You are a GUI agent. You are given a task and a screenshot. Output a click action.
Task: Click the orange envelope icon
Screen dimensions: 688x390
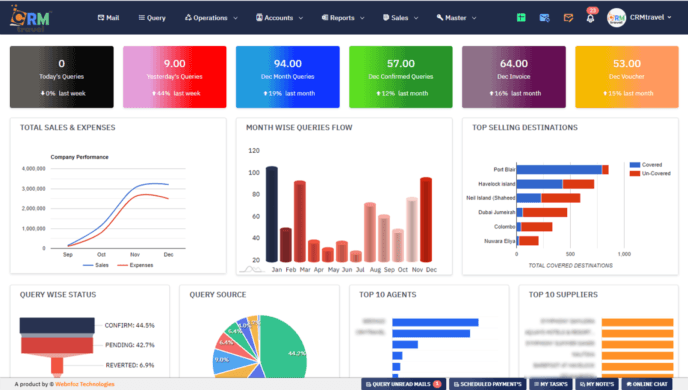(568, 18)
